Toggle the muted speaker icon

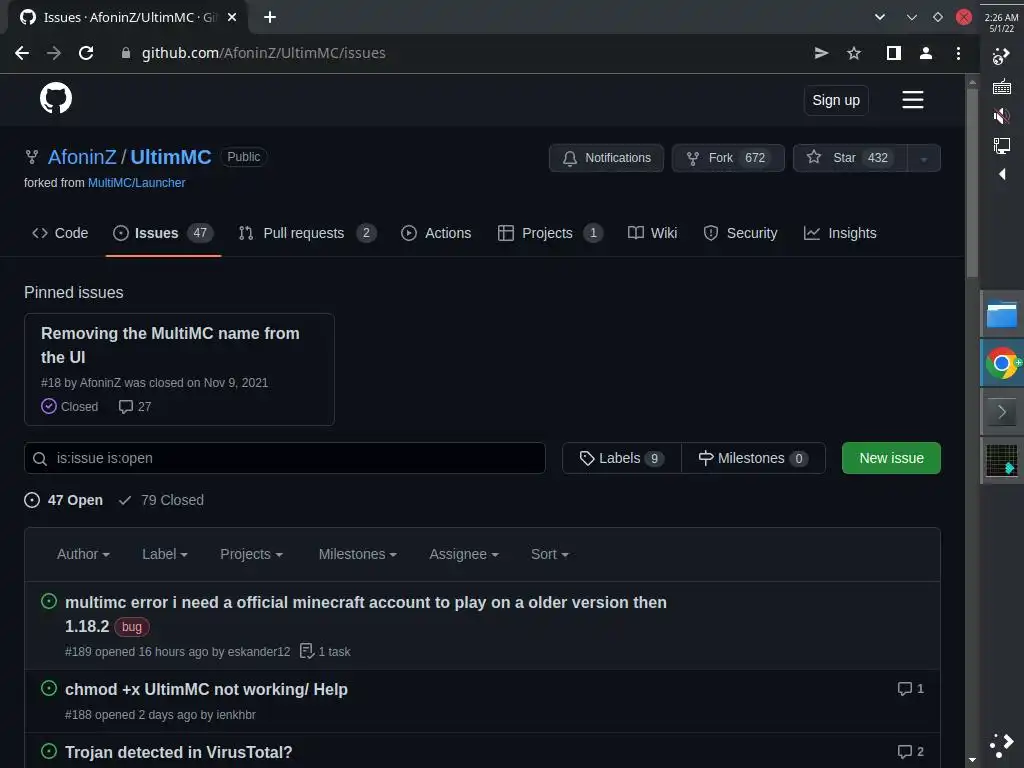[1001, 116]
